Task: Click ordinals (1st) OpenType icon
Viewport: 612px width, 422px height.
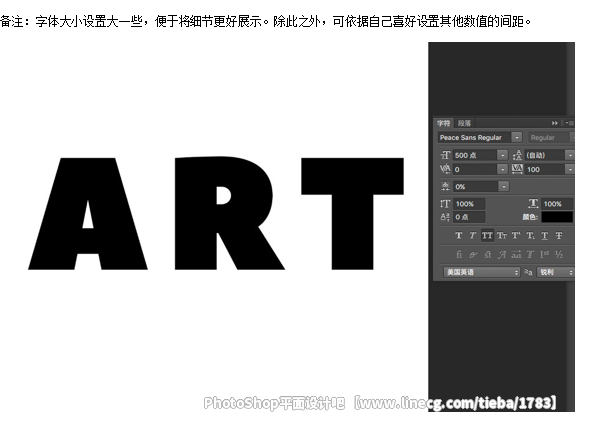Action: point(544,255)
